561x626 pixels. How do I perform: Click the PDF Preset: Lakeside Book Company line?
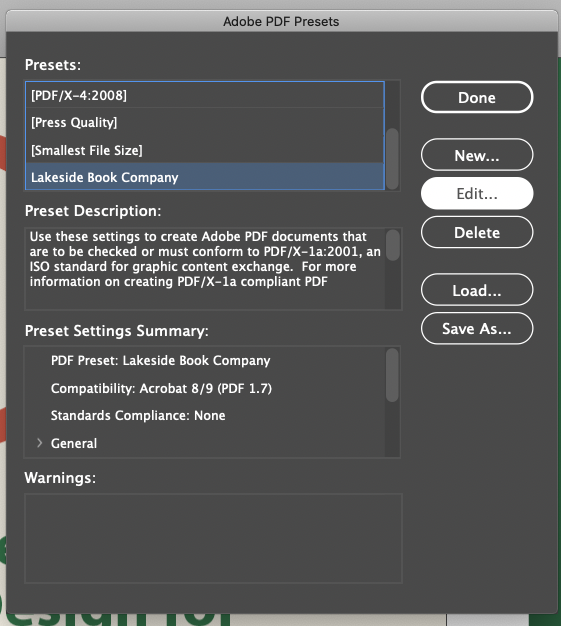click(161, 361)
